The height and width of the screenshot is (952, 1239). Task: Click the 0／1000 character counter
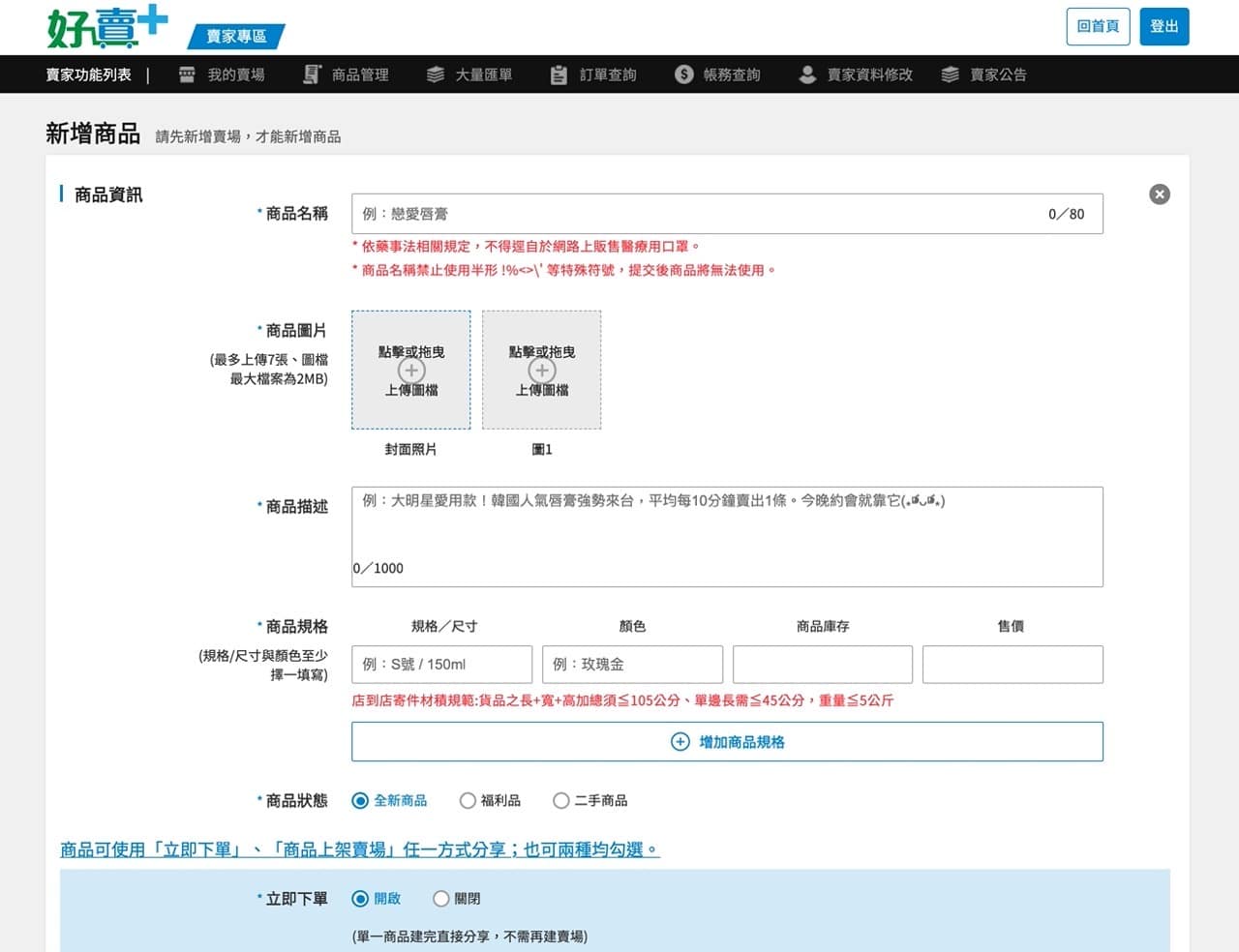(378, 569)
